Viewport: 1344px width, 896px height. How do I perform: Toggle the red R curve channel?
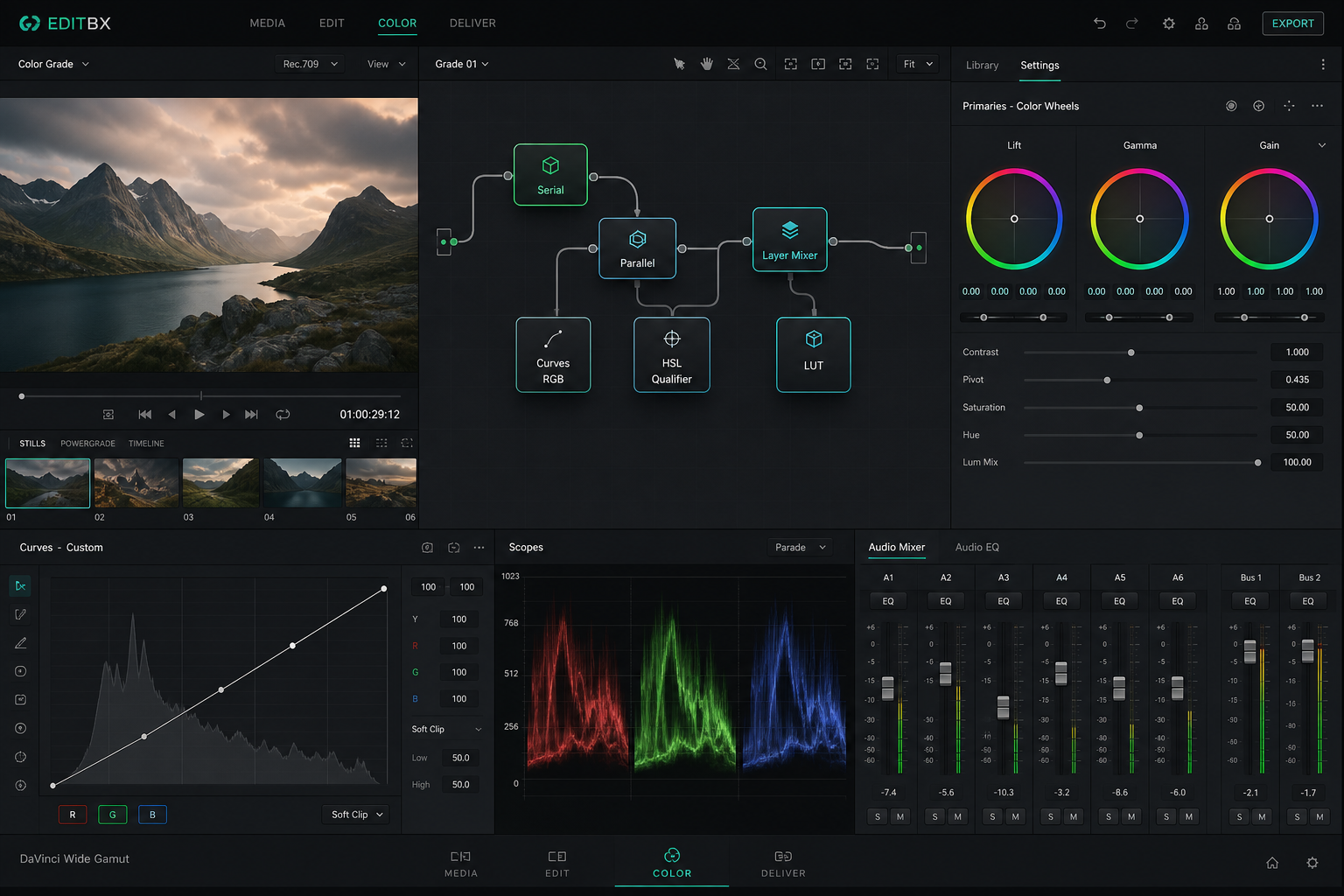(73, 815)
